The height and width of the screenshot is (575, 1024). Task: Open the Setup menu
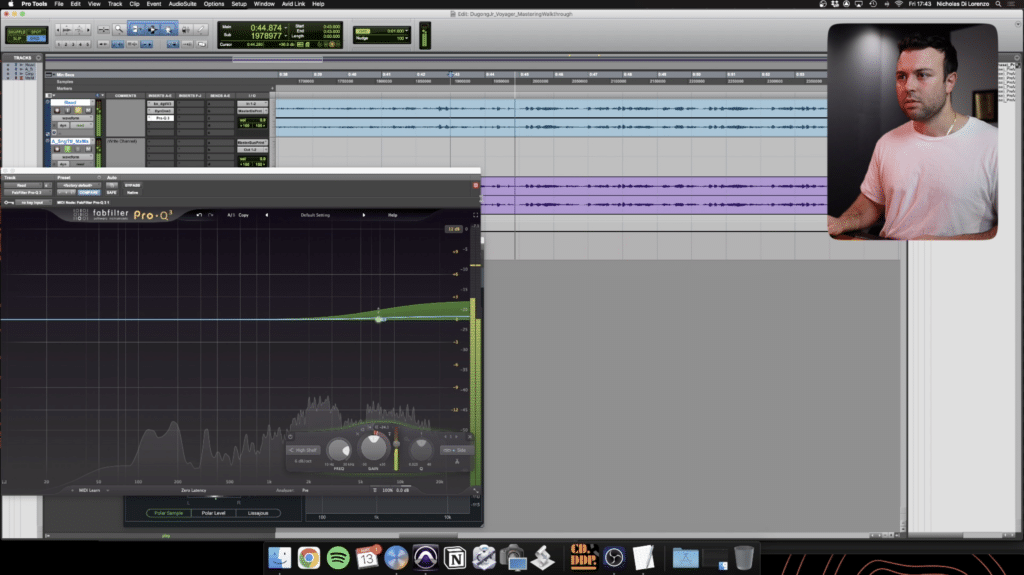239,4
